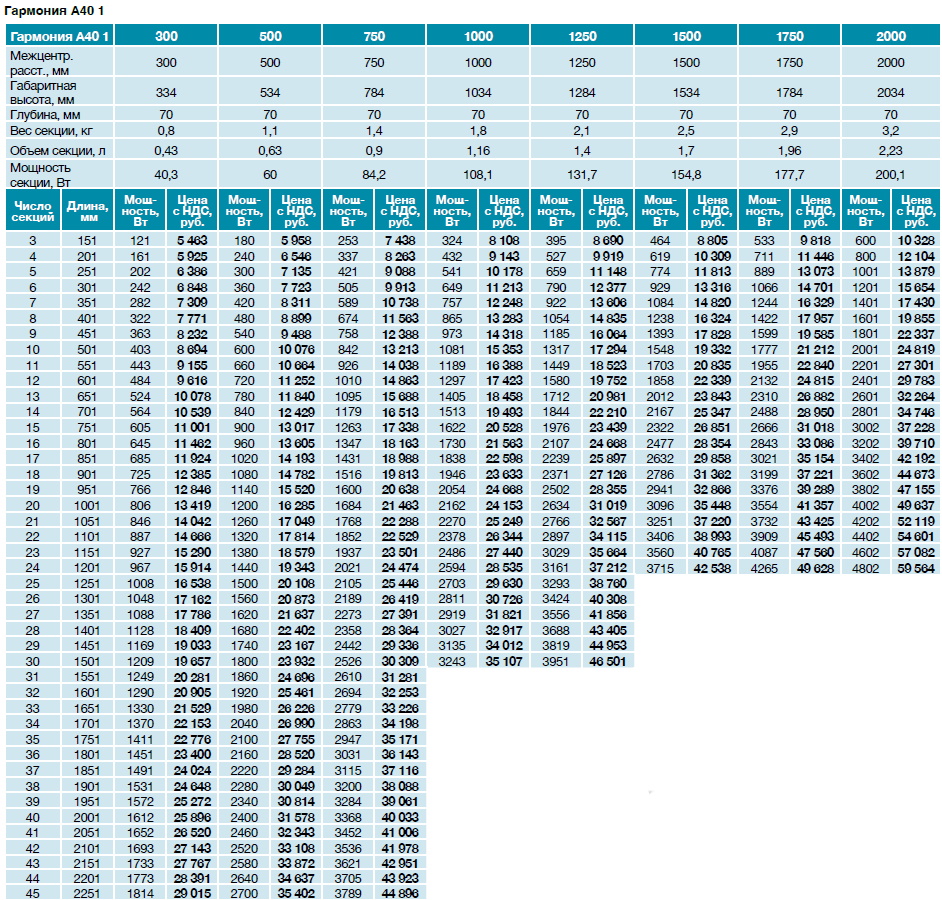Click section power value "131,7"

coord(582,175)
